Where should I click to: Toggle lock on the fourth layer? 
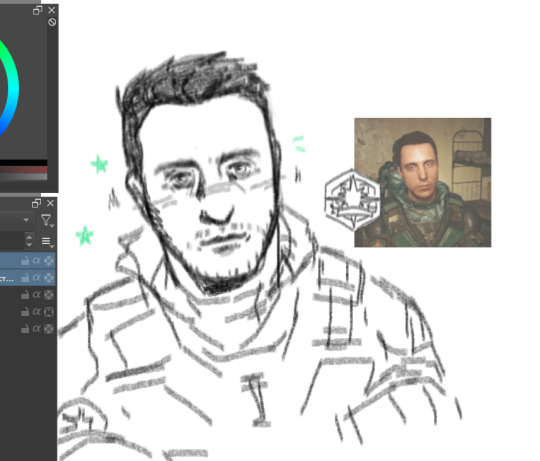[x=25, y=312]
